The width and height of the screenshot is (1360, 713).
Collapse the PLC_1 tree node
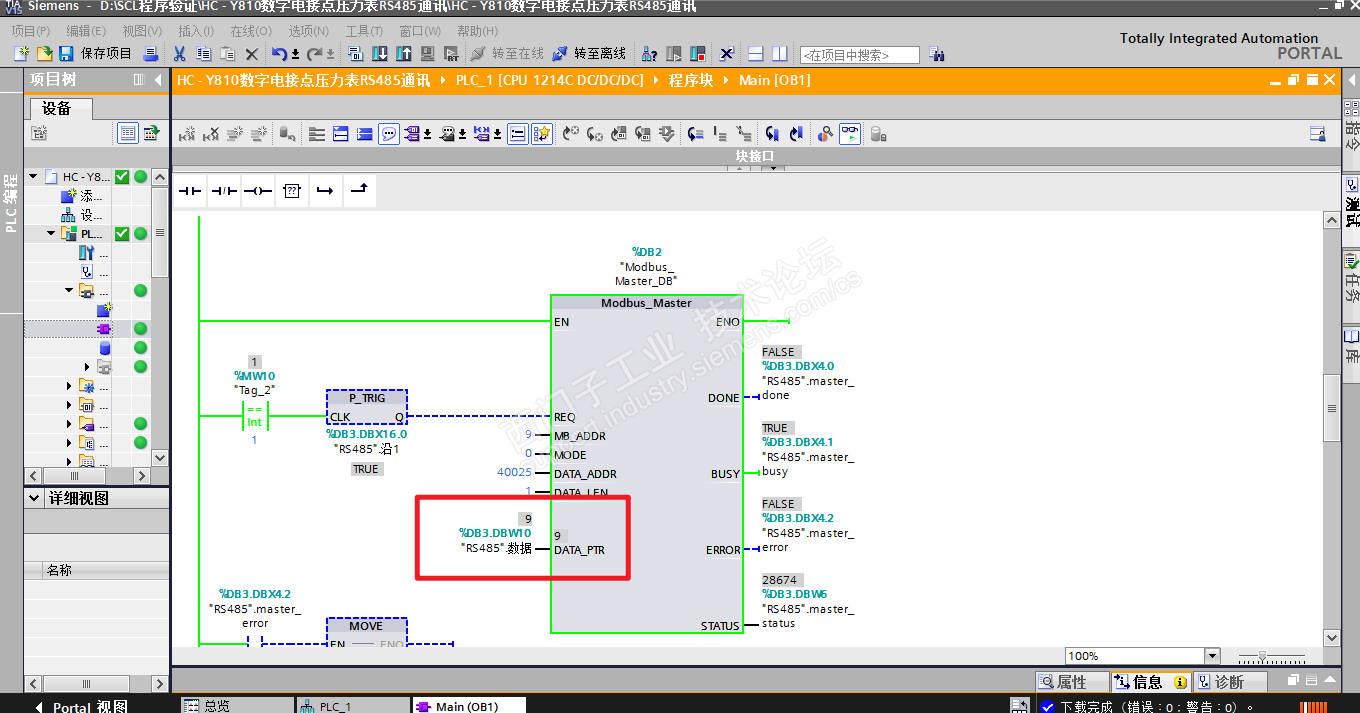click(51, 234)
